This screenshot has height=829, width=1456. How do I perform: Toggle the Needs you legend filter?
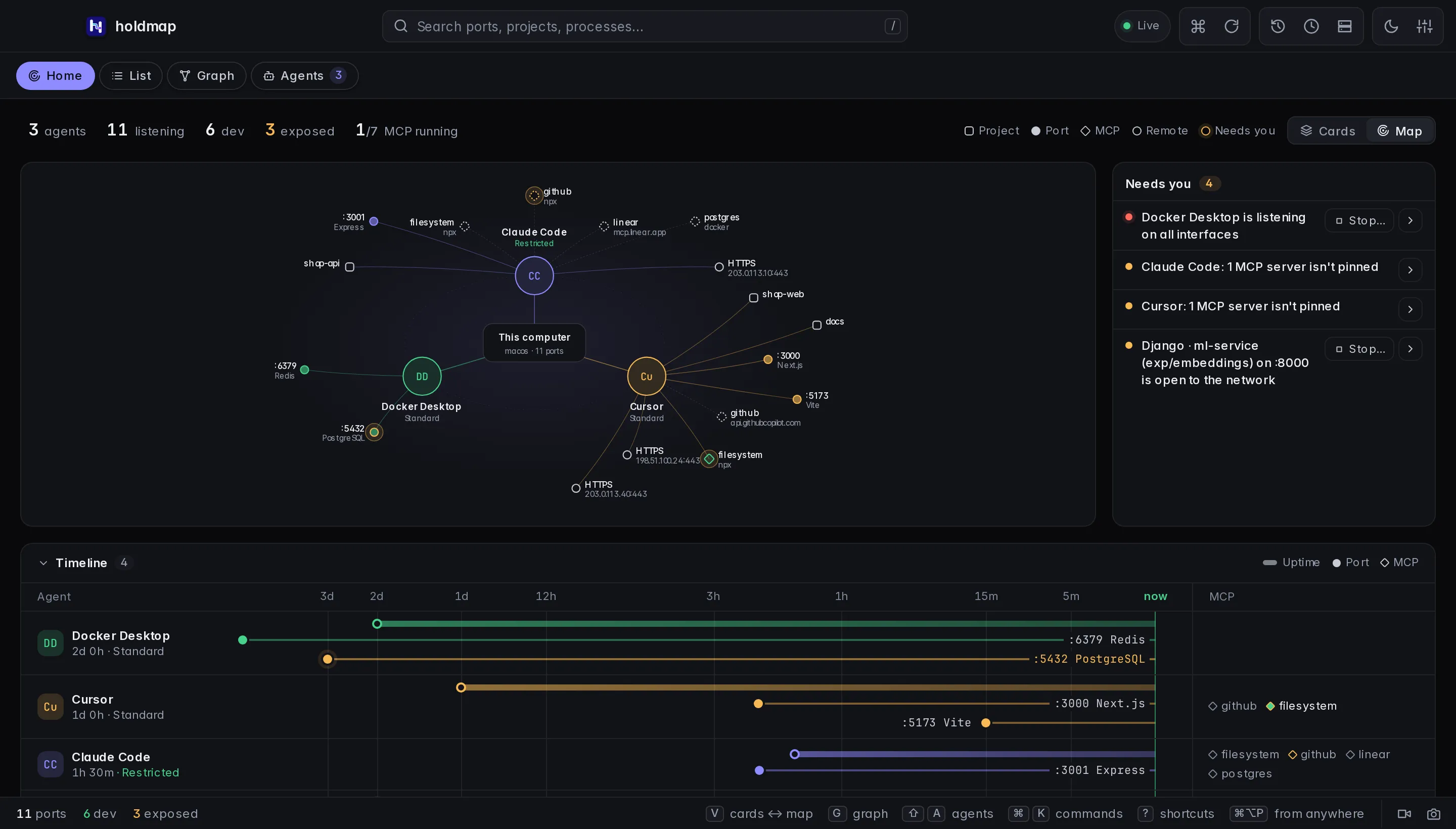pos(1237,131)
